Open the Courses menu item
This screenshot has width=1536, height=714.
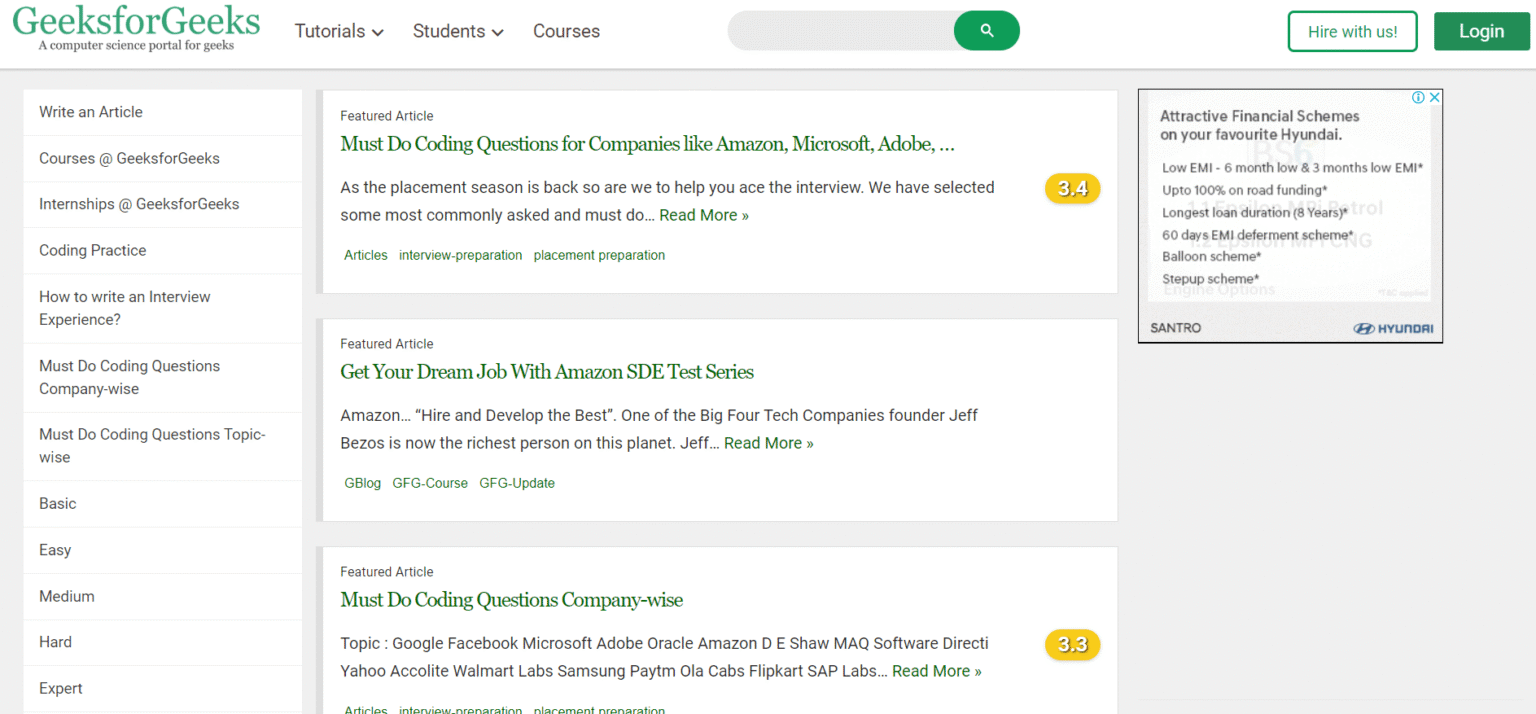566,31
